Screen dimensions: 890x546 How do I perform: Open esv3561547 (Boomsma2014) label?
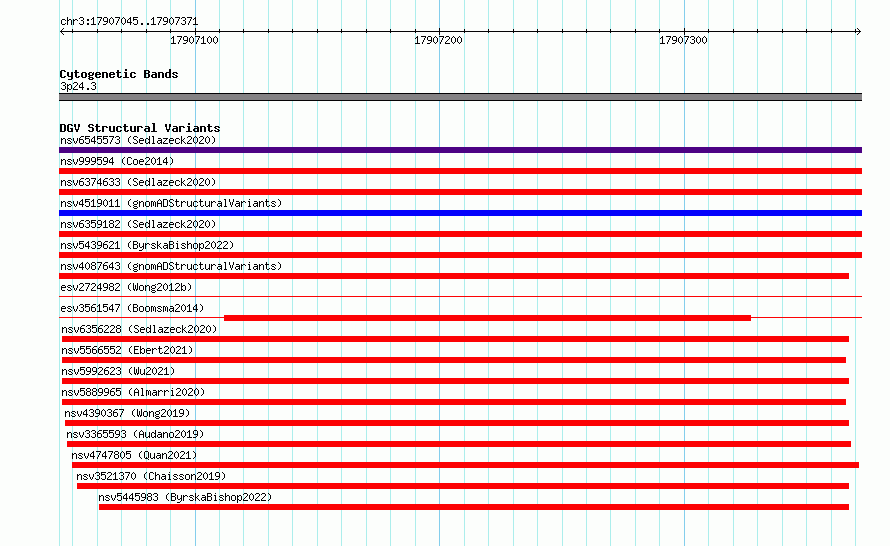[x=132, y=308]
